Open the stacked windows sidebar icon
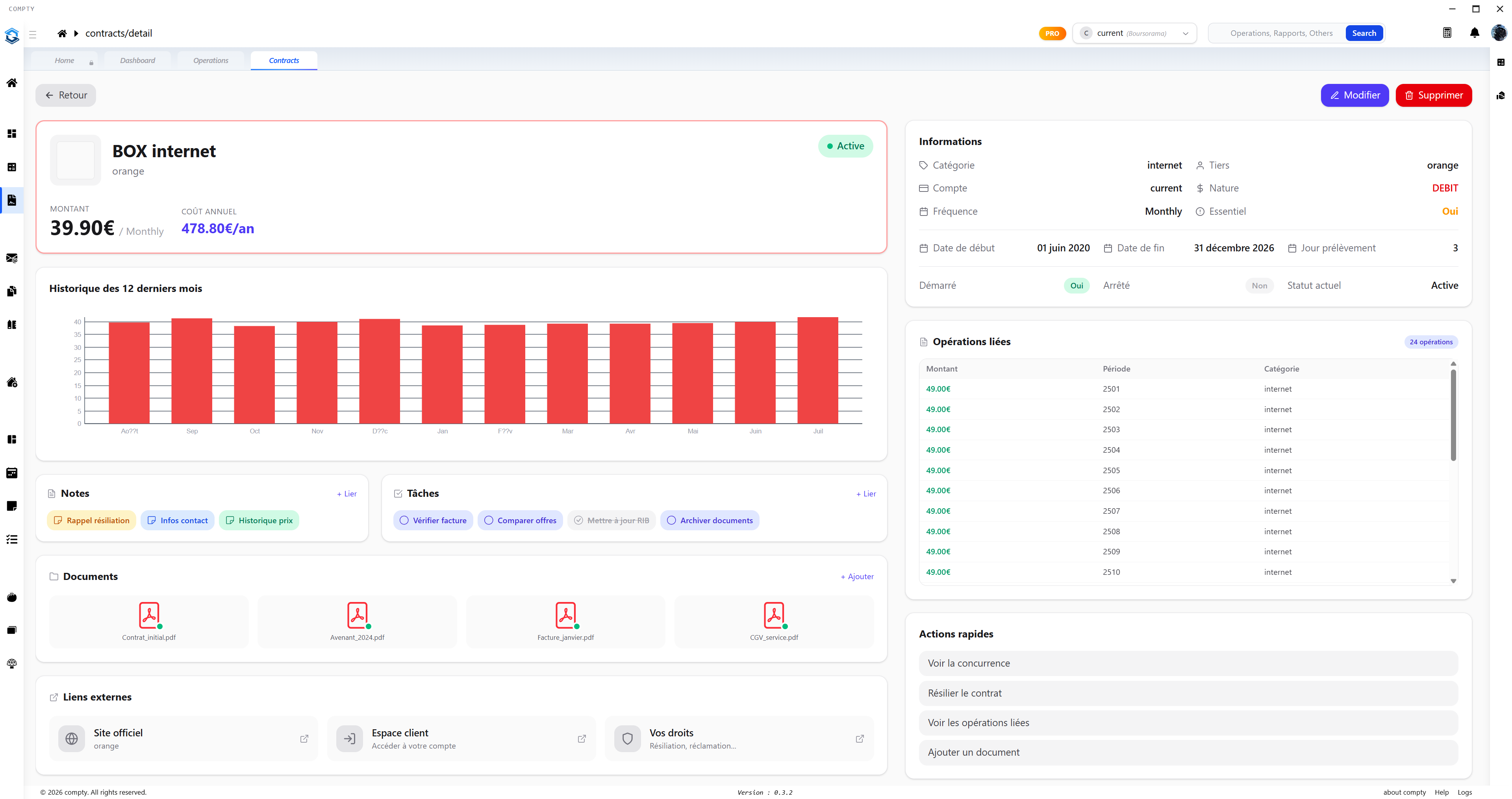Viewport: 1512px width, 799px height. (x=12, y=630)
